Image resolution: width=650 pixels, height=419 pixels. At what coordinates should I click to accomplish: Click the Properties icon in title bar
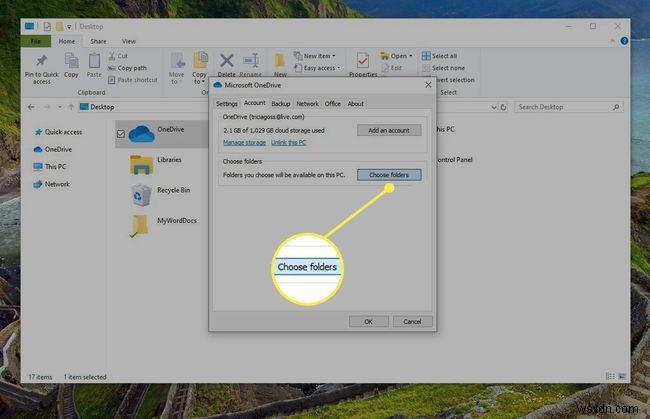click(47, 27)
